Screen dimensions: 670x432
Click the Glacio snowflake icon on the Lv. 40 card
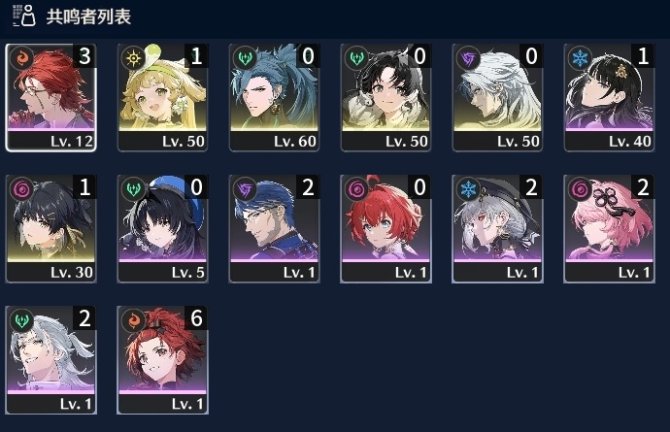pos(580,57)
